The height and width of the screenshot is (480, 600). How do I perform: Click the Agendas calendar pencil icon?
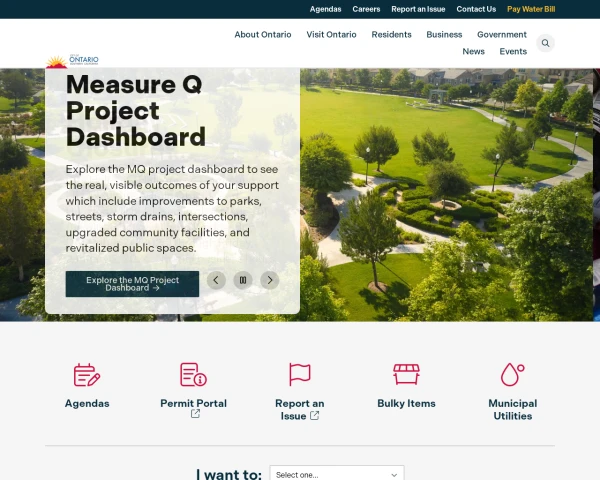(87, 375)
